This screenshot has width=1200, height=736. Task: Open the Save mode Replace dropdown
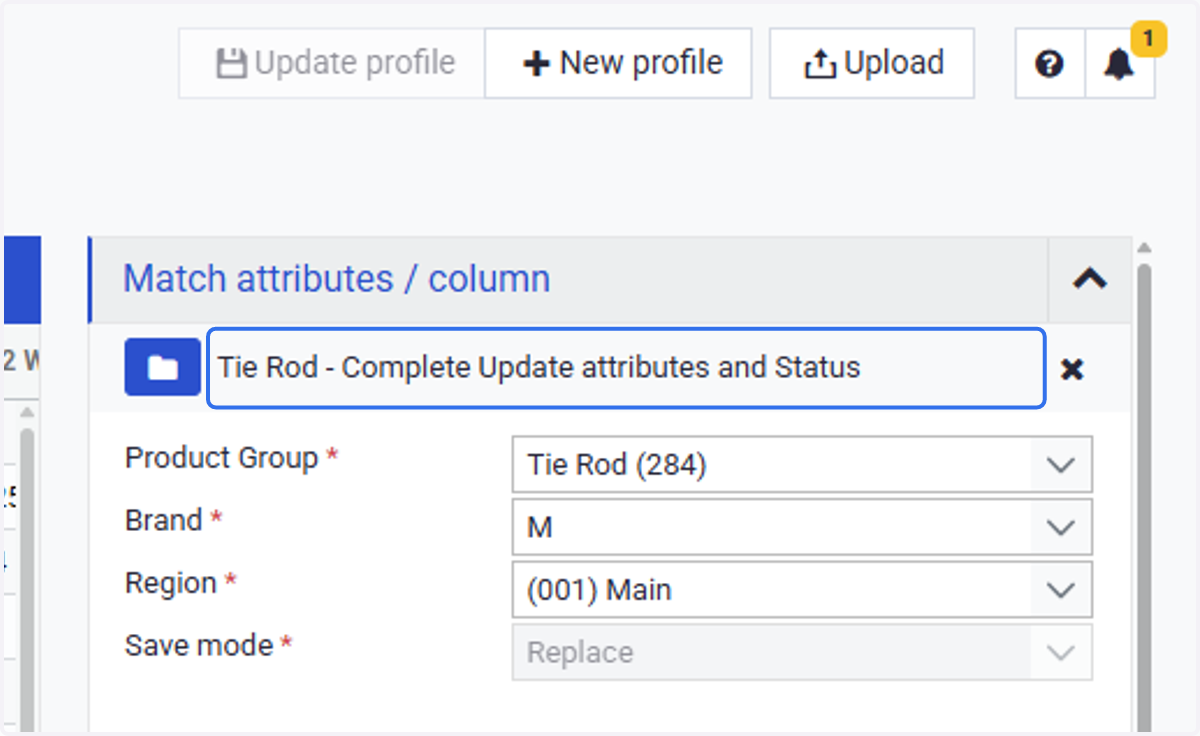point(802,652)
